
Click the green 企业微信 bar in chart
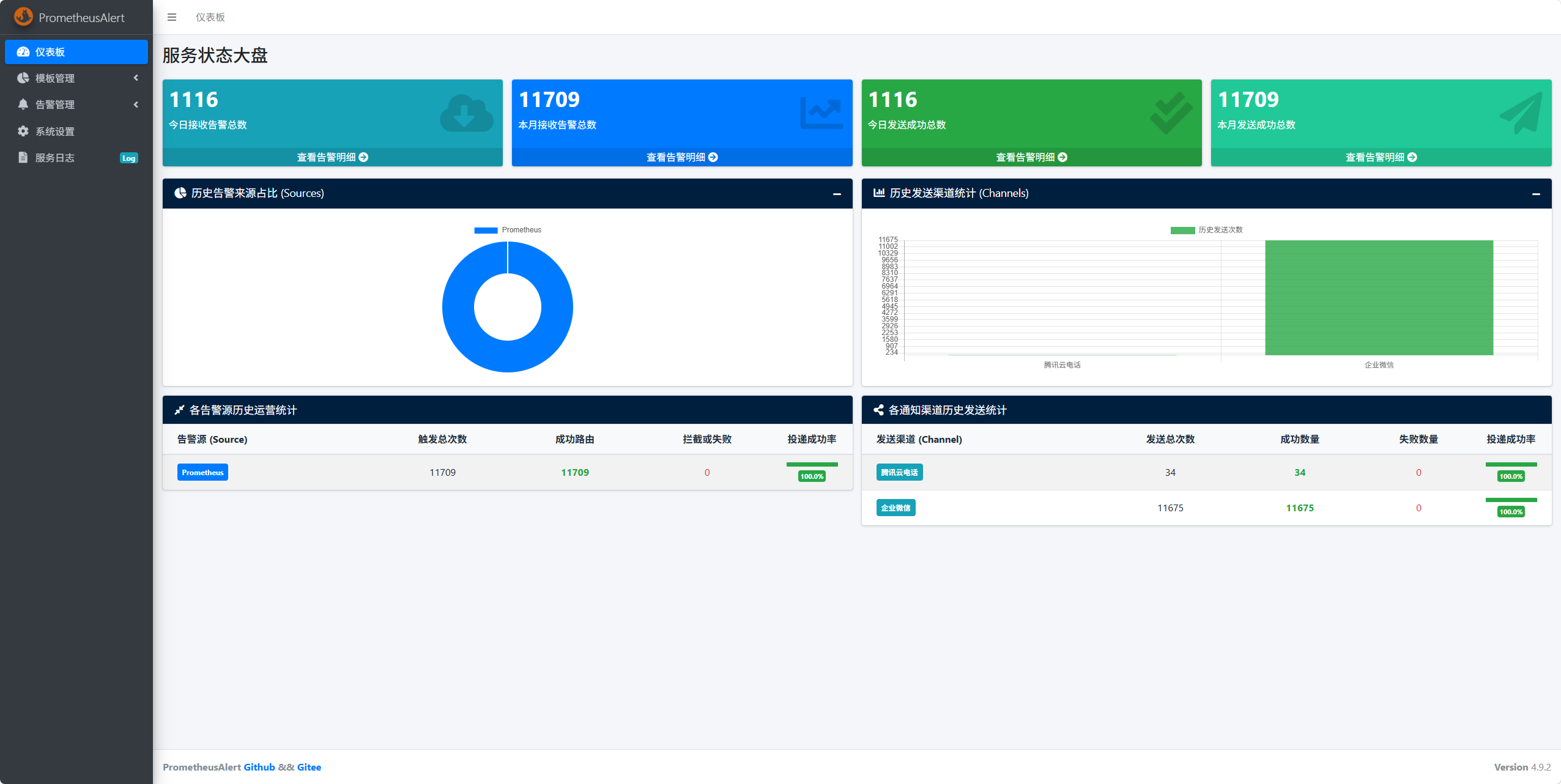click(x=1379, y=298)
